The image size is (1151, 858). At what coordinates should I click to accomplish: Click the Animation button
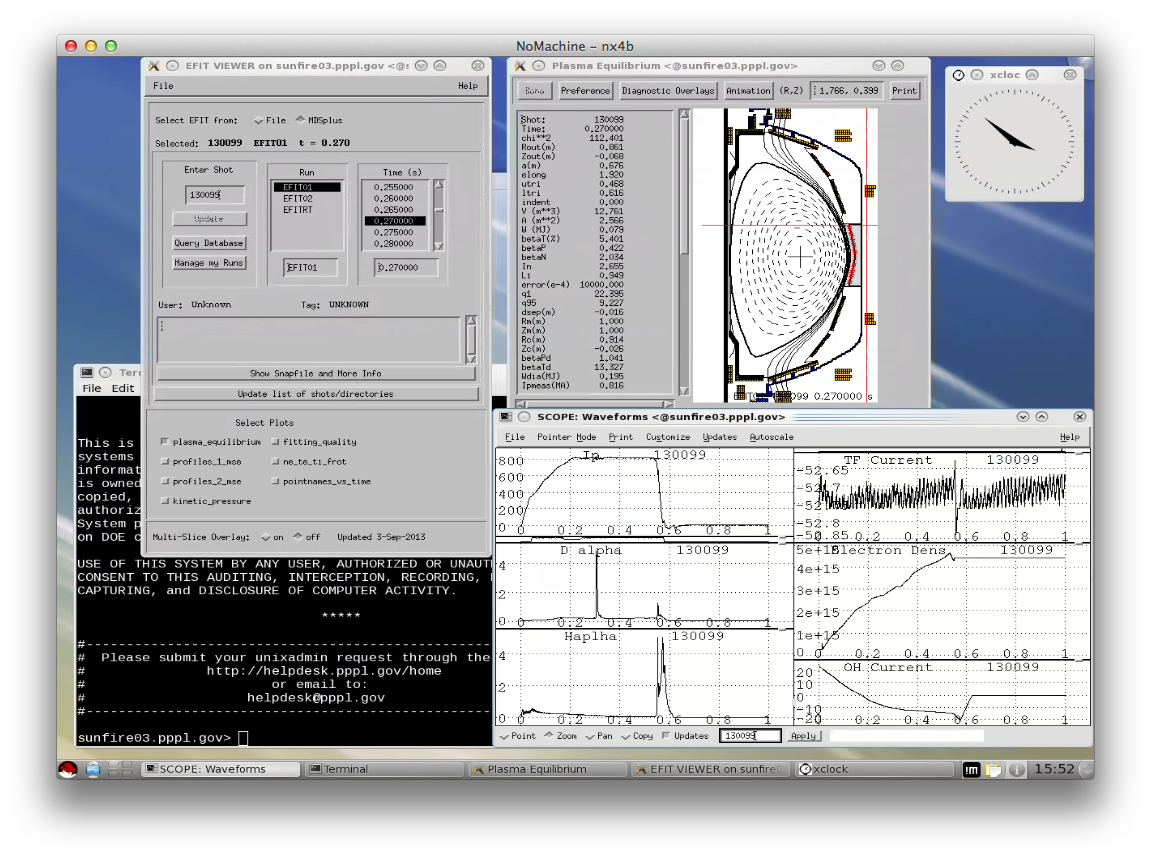[x=748, y=91]
